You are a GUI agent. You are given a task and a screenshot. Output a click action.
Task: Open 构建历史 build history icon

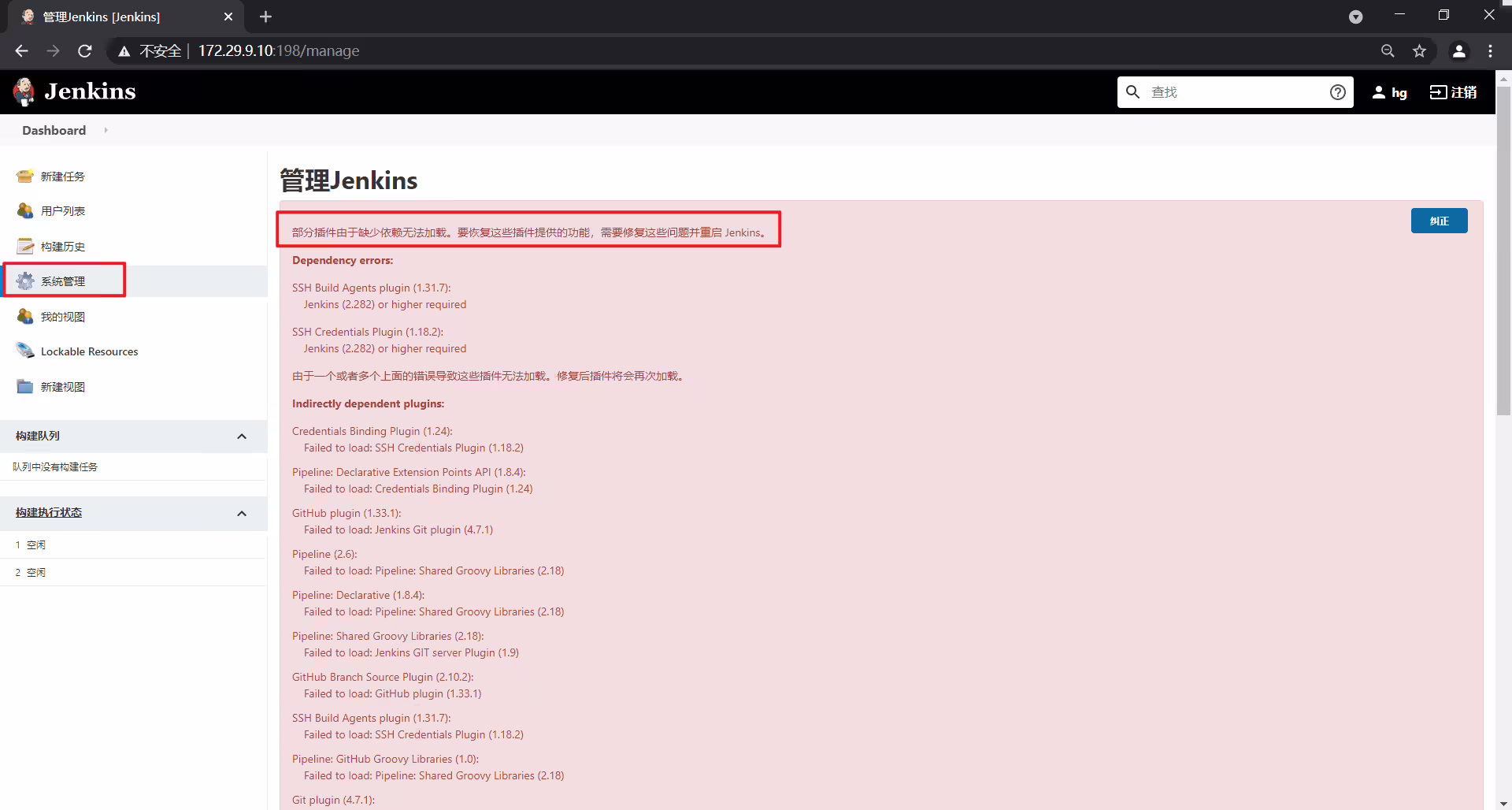pos(25,246)
